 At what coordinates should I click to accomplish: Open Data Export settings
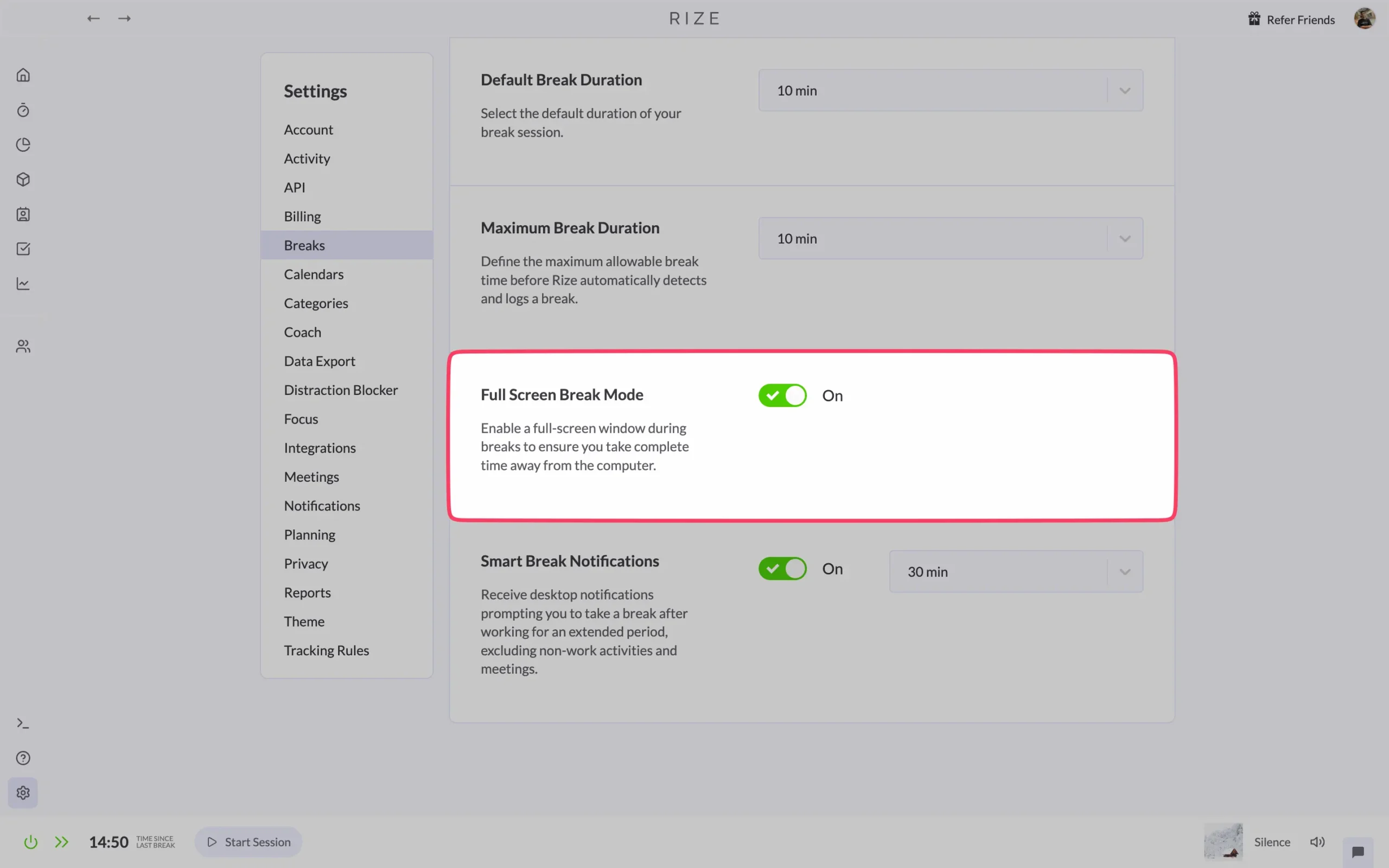[x=347, y=361]
